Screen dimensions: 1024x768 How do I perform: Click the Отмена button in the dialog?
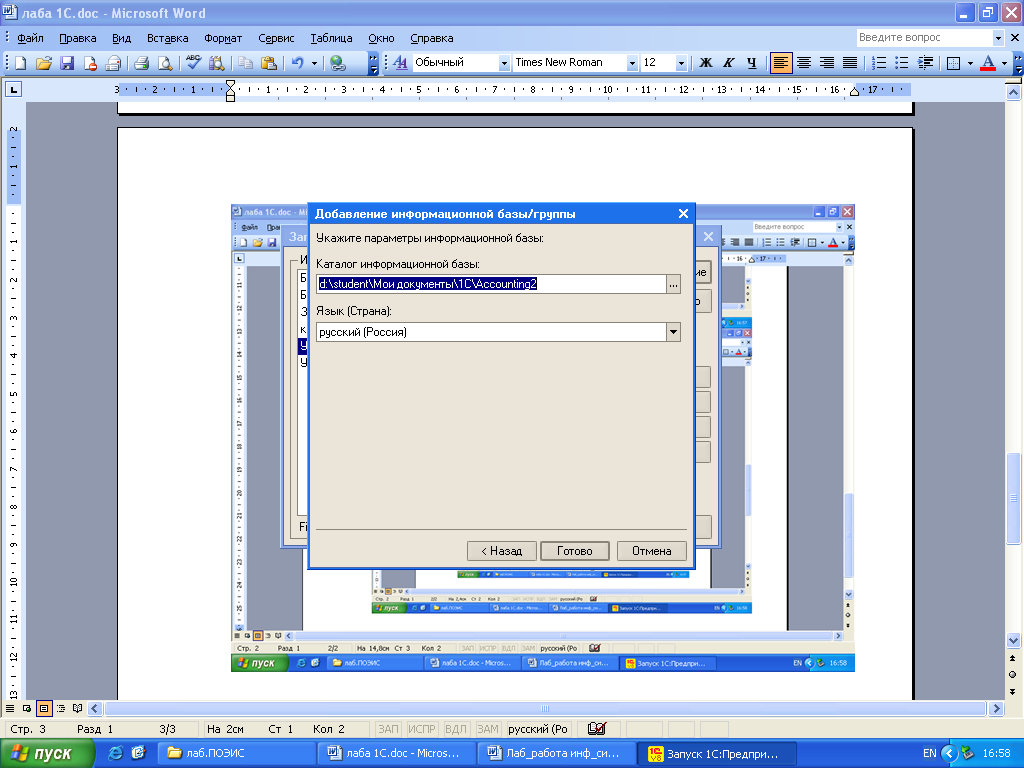coord(652,551)
